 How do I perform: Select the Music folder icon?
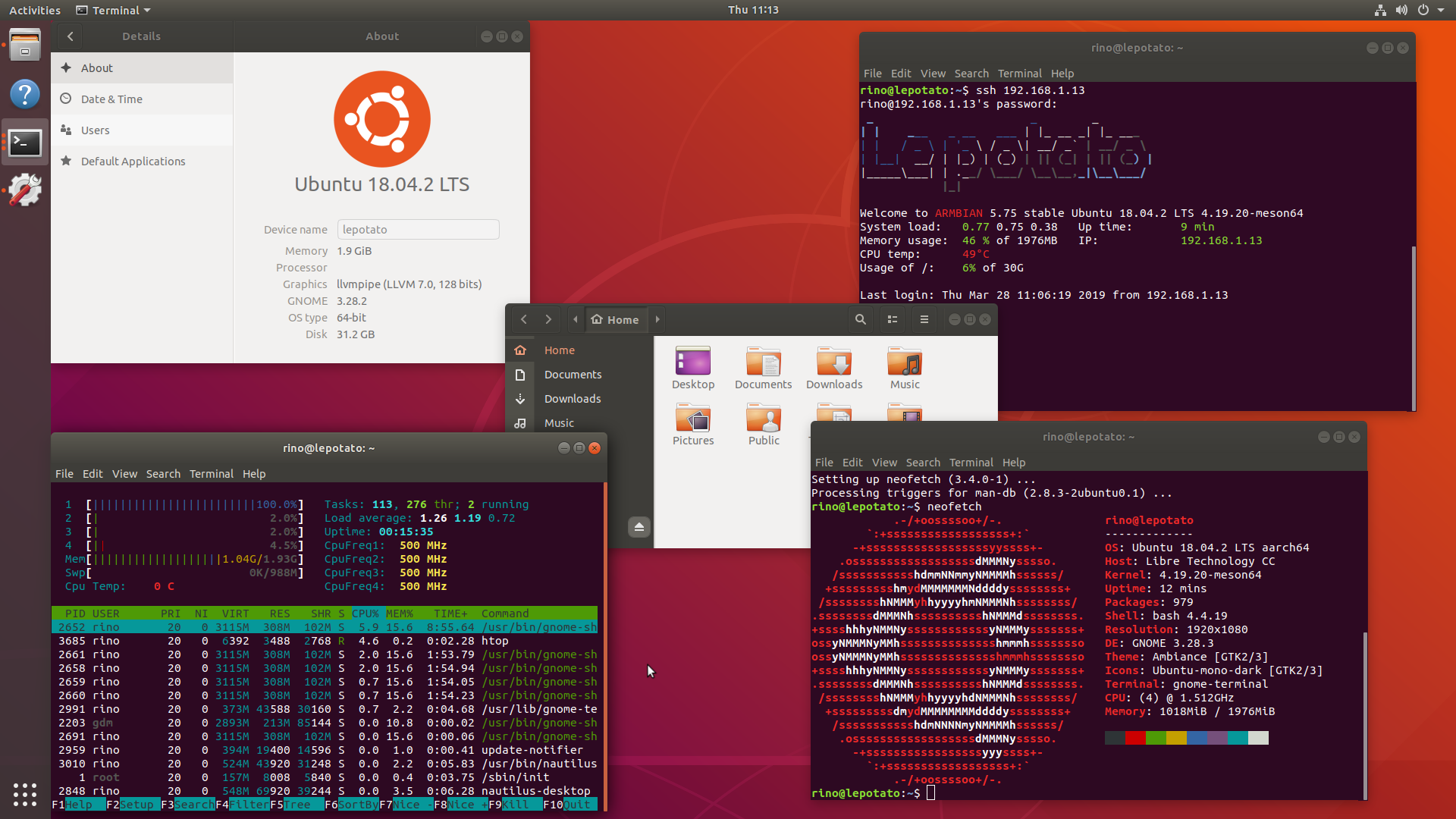click(x=905, y=369)
